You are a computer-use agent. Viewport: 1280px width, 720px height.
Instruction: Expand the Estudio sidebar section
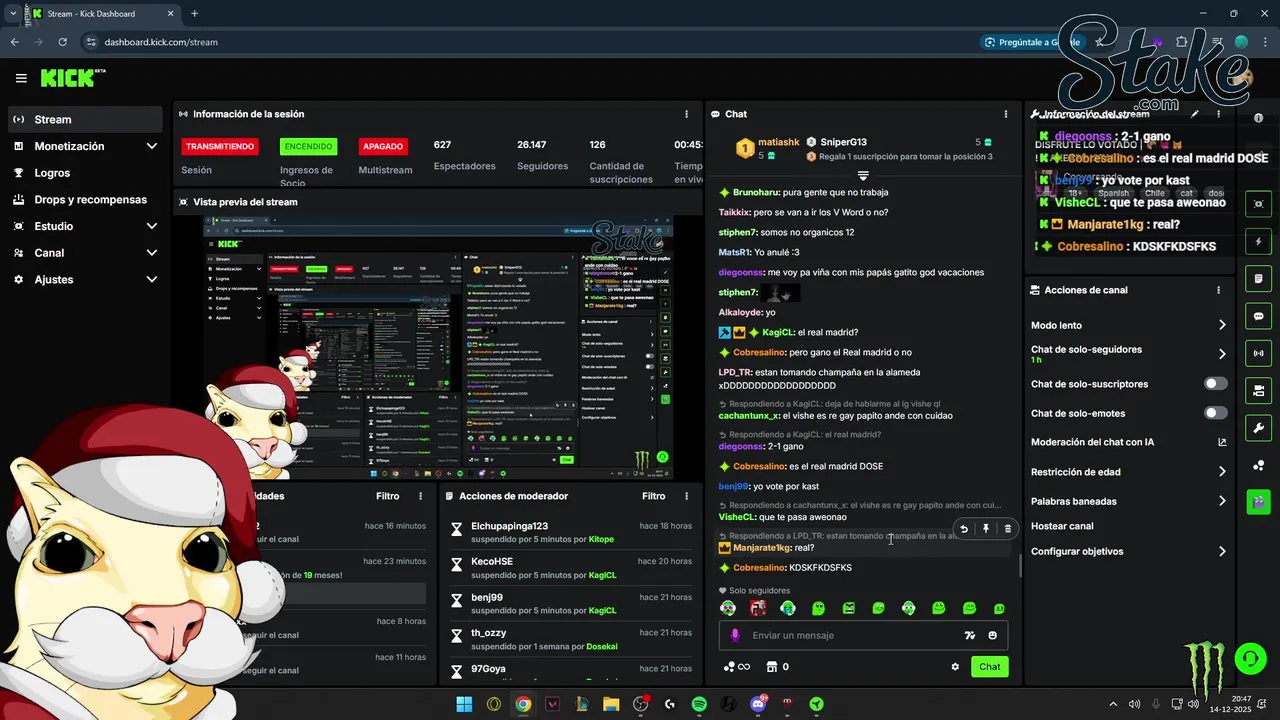[x=152, y=226]
